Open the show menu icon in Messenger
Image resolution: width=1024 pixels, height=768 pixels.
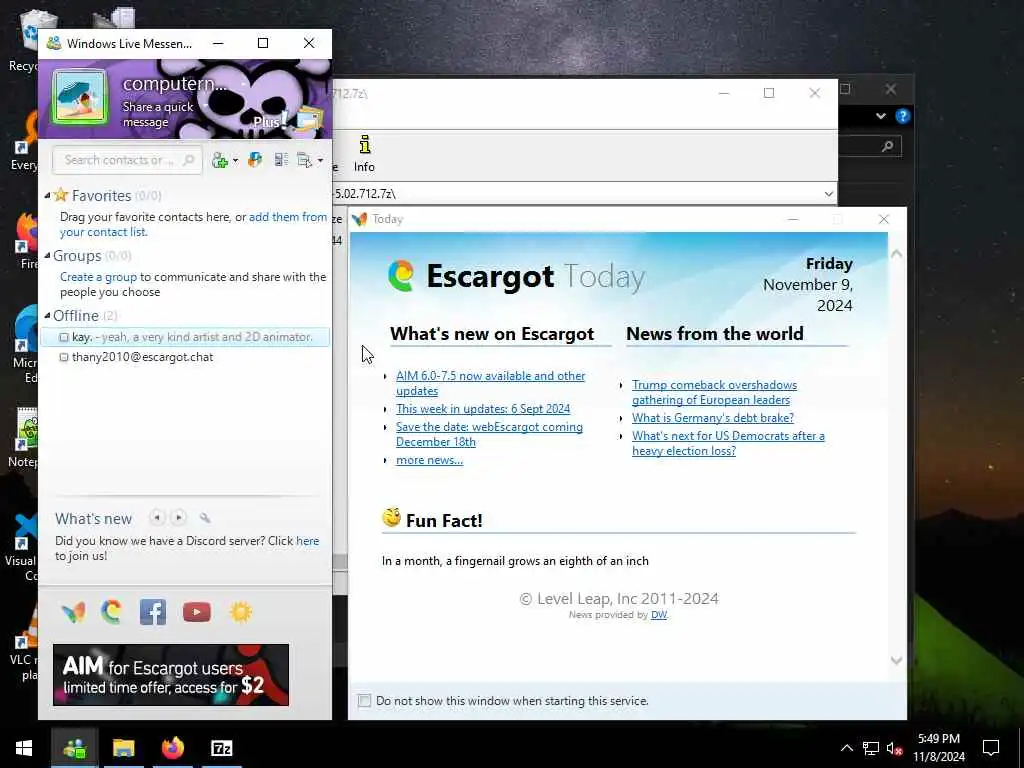(x=304, y=160)
